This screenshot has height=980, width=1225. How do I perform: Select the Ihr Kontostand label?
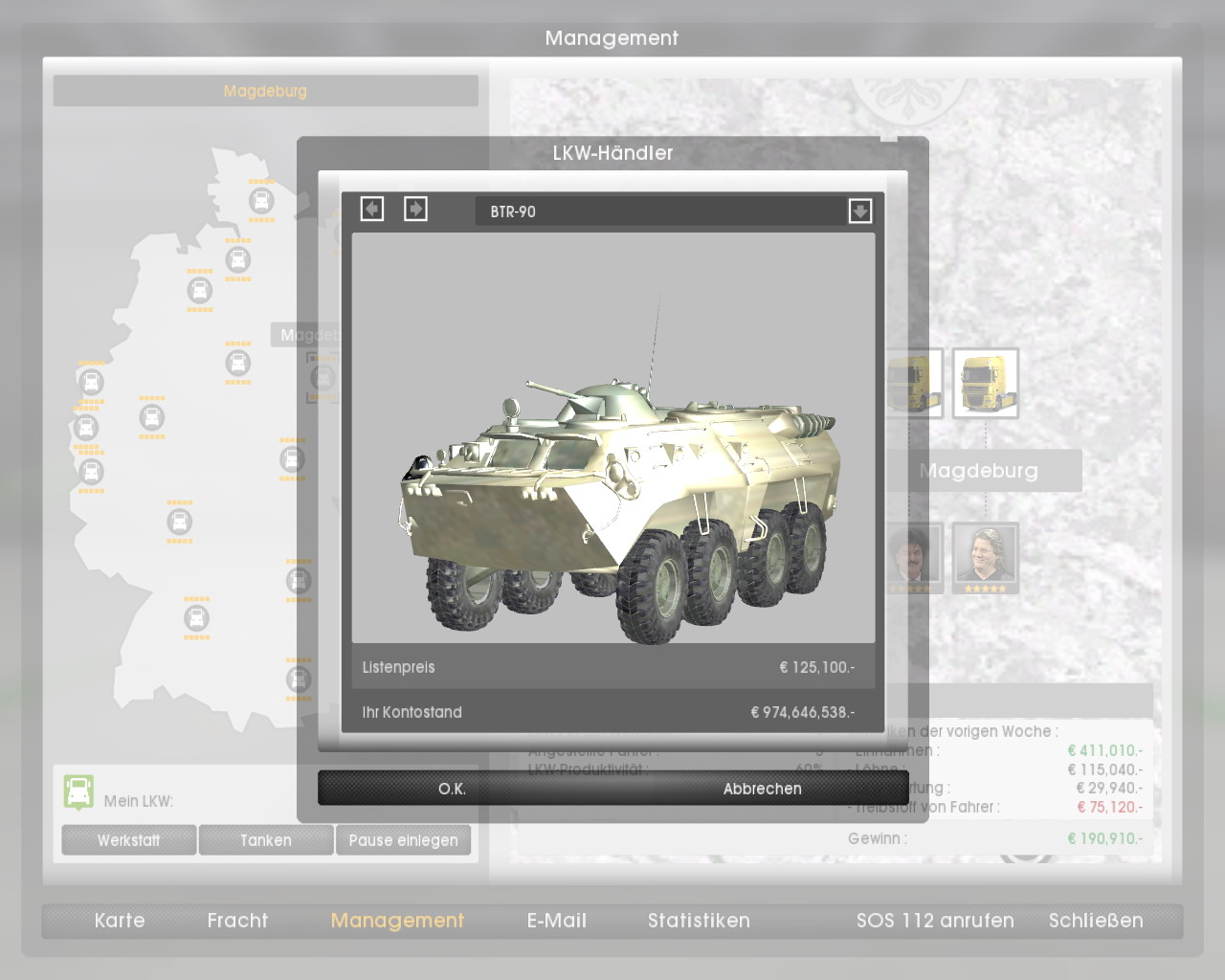point(412,712)
